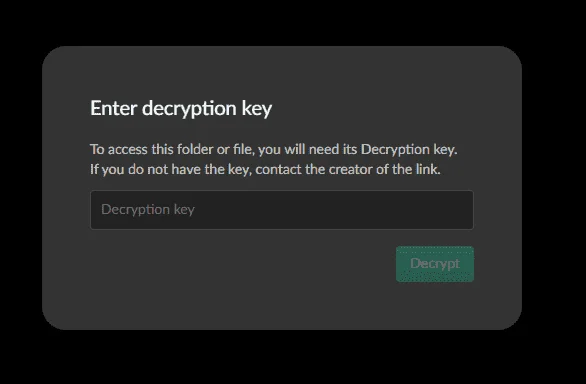Click the text 'If you do not have the key'
The height and width of the screenshot is (384, 586).
[170, 169]
